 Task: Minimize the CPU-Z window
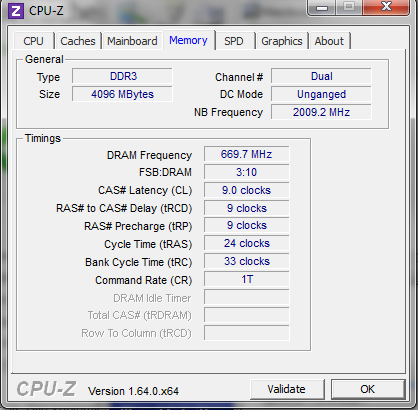pos(322,7)
